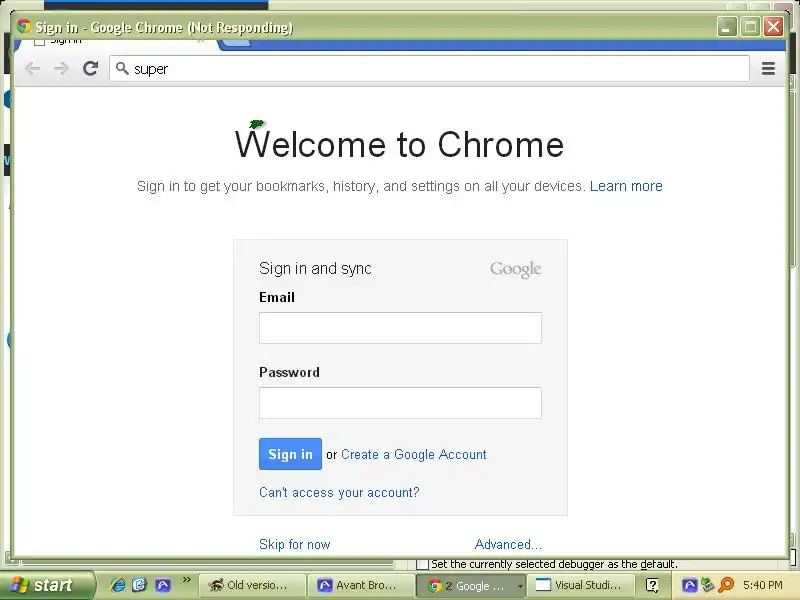The height and width of the screenshot is (600, 800).
Task: Focus the Password input field
Action: pyautogui.click(x=400, y=403)
